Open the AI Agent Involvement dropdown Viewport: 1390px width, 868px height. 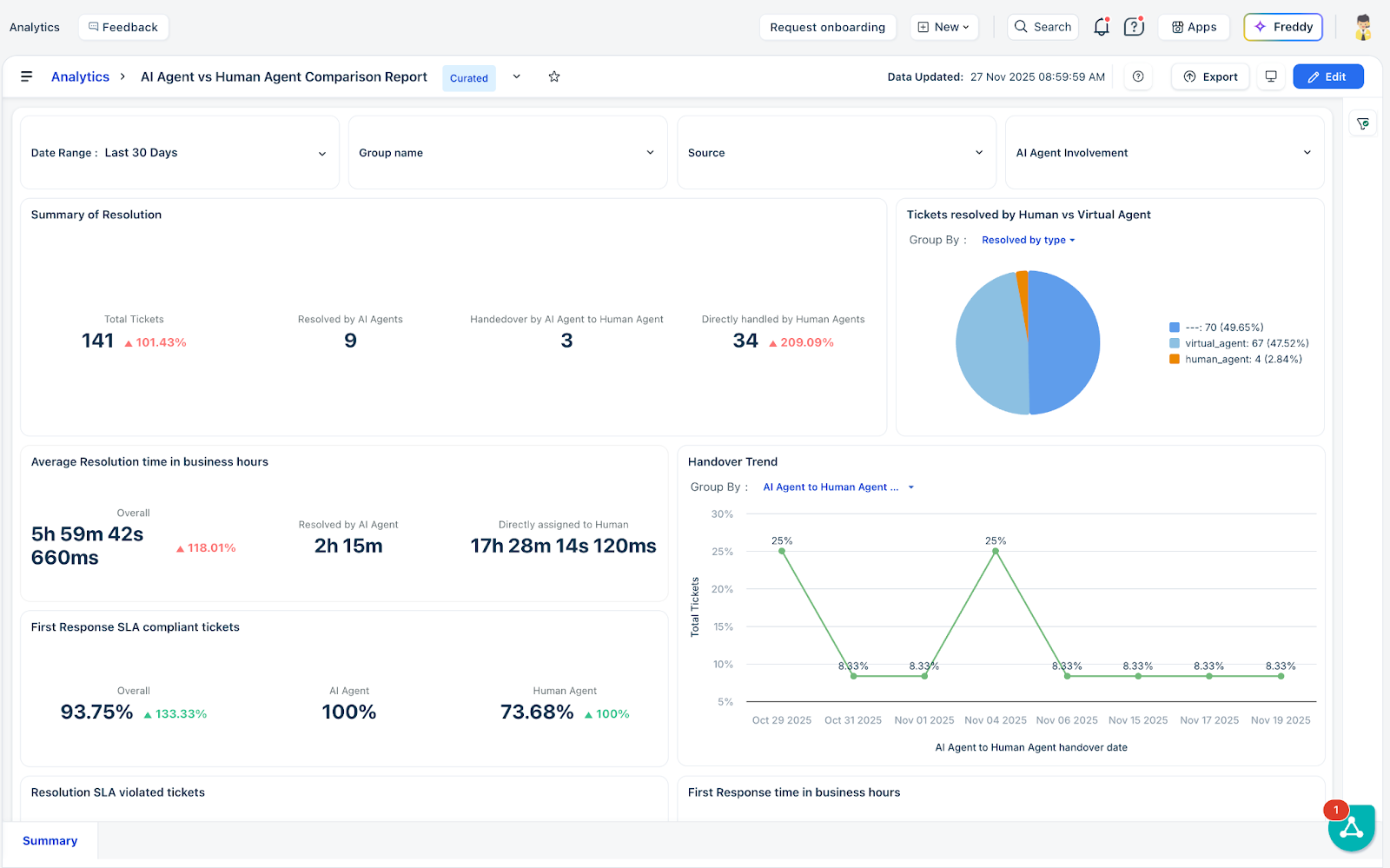(1164, 153)
